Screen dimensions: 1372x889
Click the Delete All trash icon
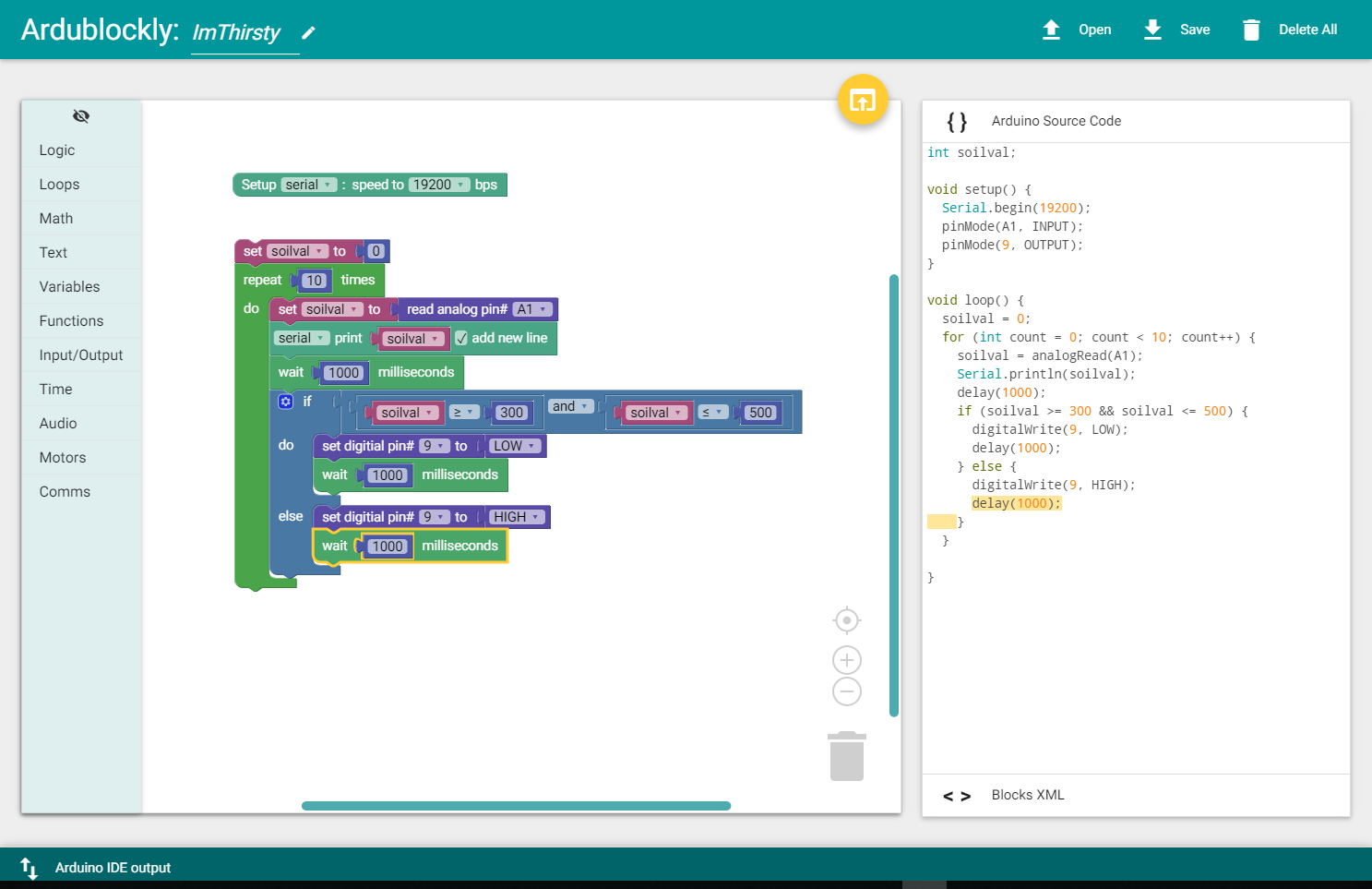[1251, 30]
